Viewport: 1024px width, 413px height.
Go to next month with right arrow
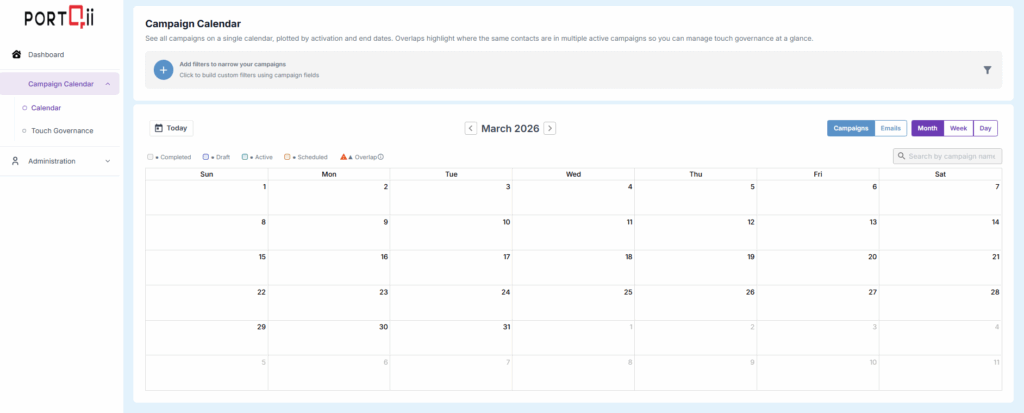(550, 128)
